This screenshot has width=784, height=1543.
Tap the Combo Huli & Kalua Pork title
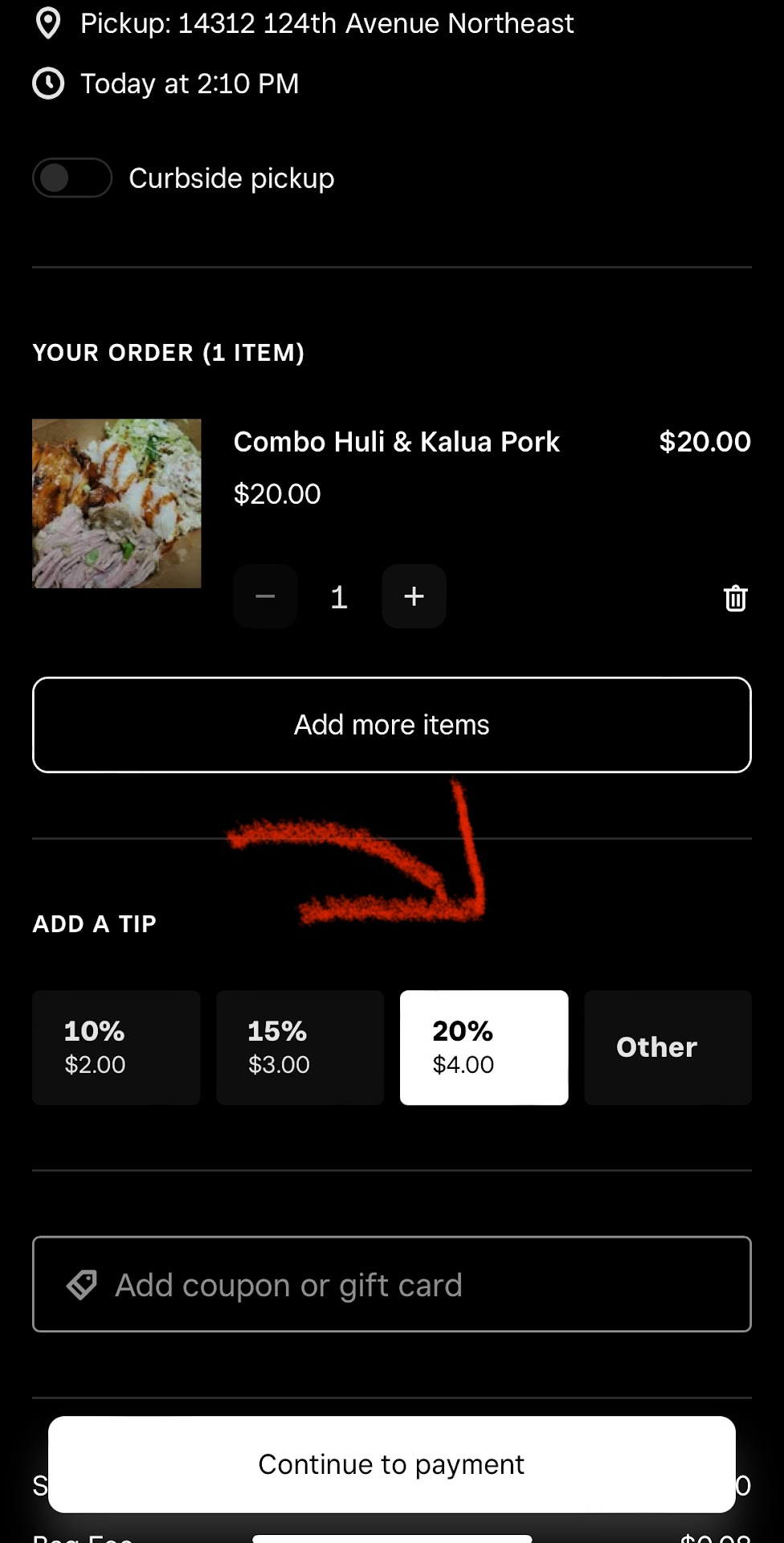[396, 441]
